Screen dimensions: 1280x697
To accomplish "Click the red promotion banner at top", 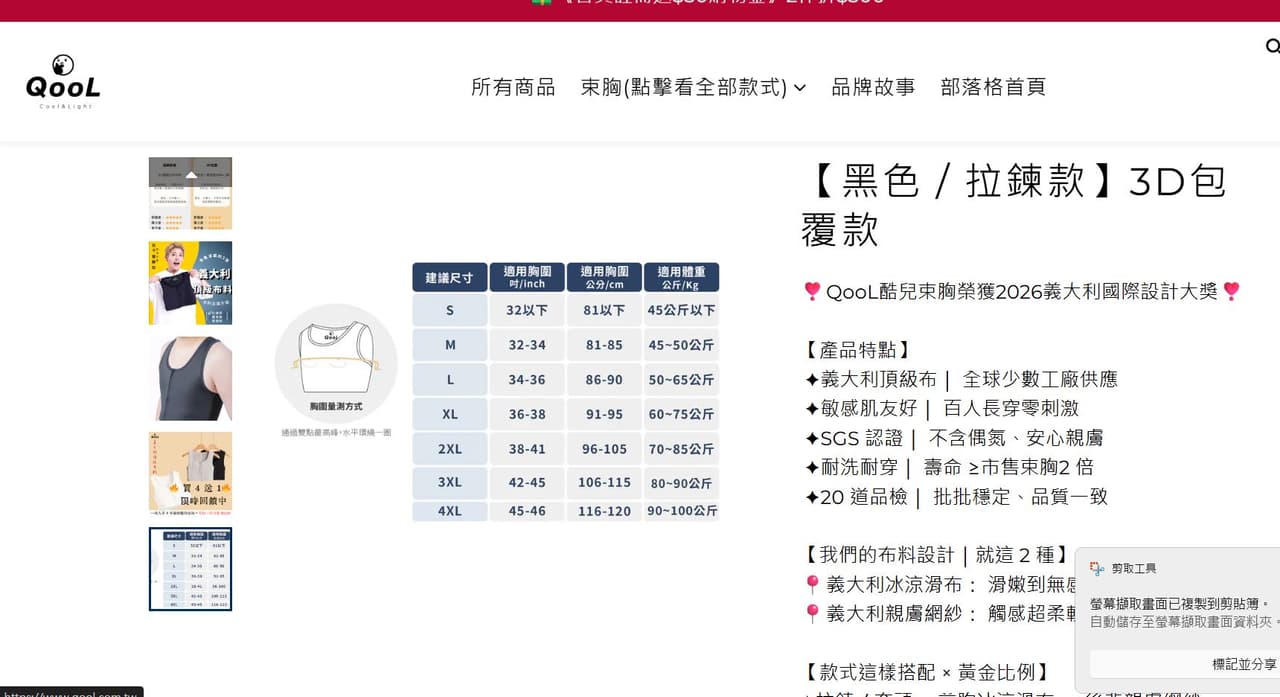I will [640, 10].
